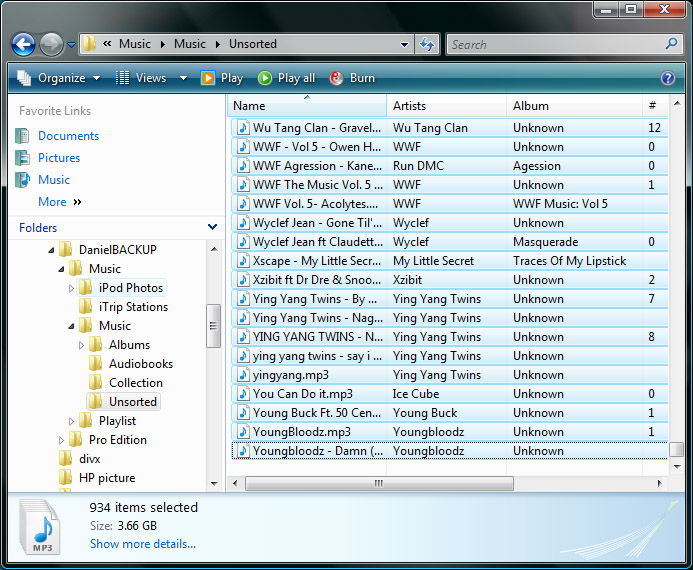Screen dimensions: 693x570
Task: Click MP3 icon of Young Buck Ft. 50 Cen file
Action: click(242, 413)
